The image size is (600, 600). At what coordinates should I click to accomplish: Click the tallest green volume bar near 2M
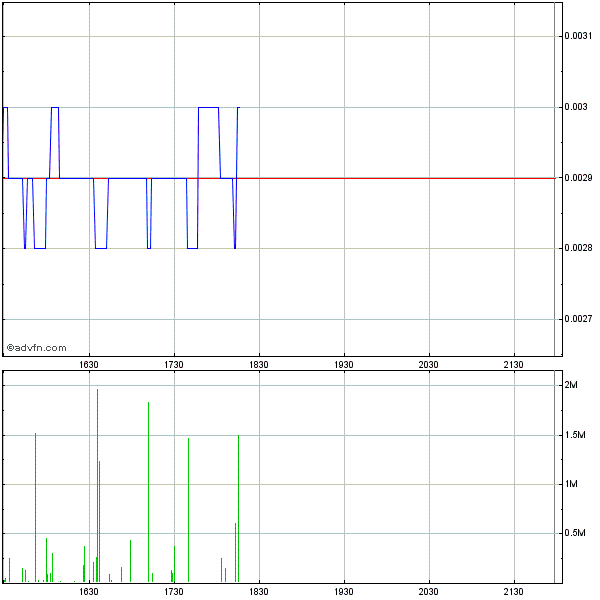coord(98,486)
